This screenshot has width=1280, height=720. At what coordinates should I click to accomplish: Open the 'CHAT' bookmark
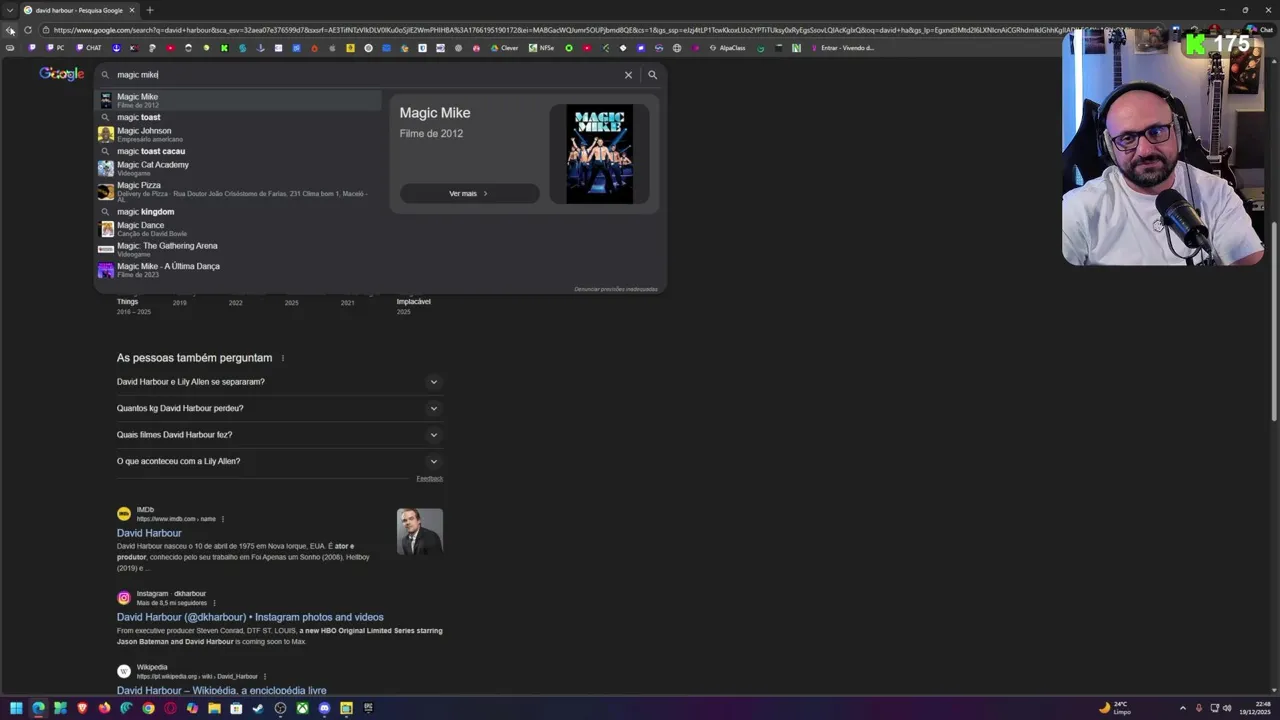point(88,48)
